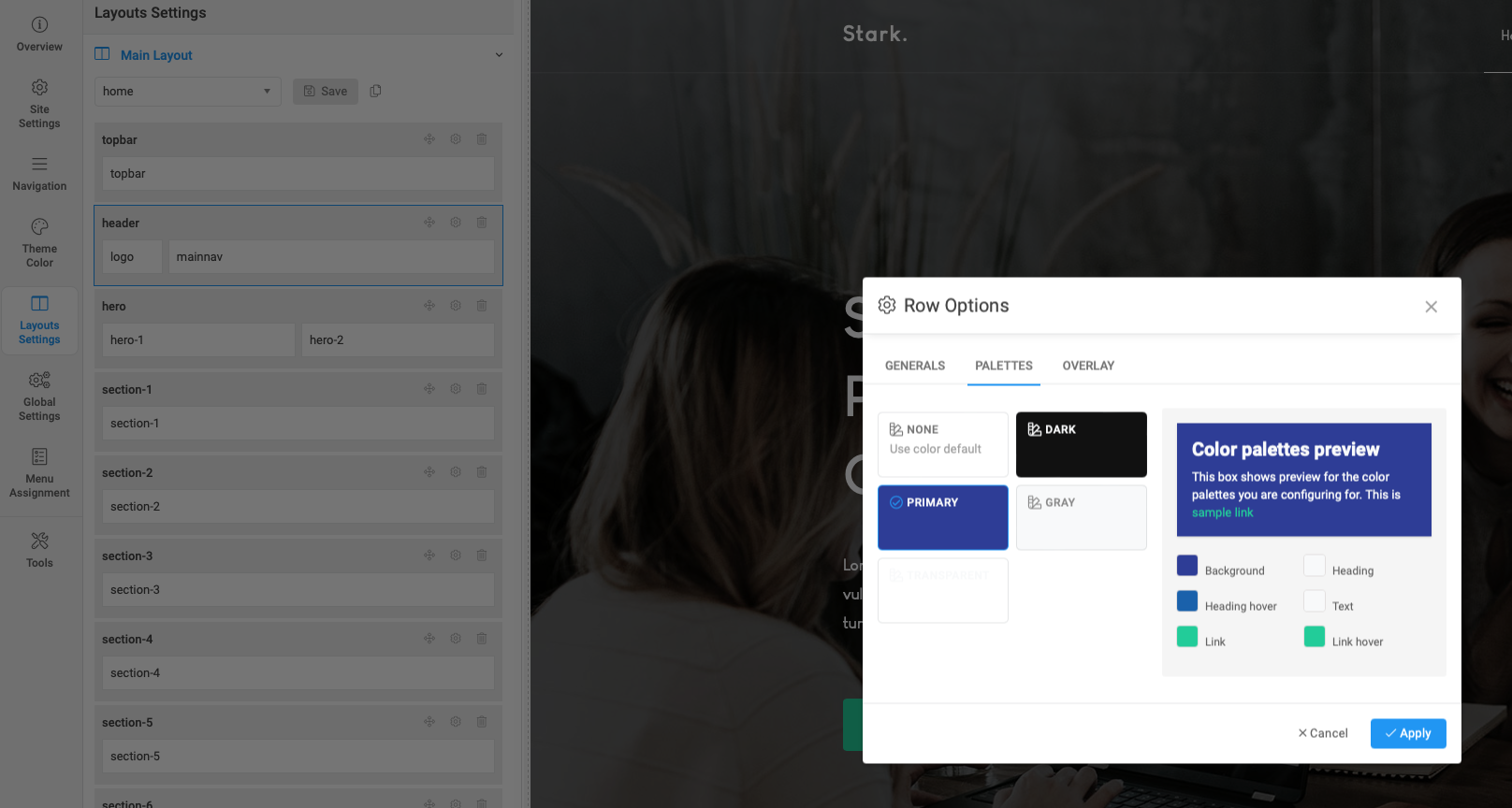This screenshot has height=808, width=1512.
Task: Switch to the PALETTES tab
Action: (x=1004, y=366)
